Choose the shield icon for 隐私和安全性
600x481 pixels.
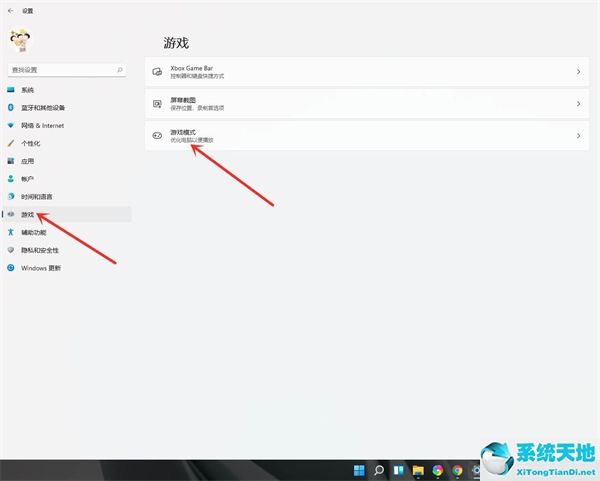[11, 250]
